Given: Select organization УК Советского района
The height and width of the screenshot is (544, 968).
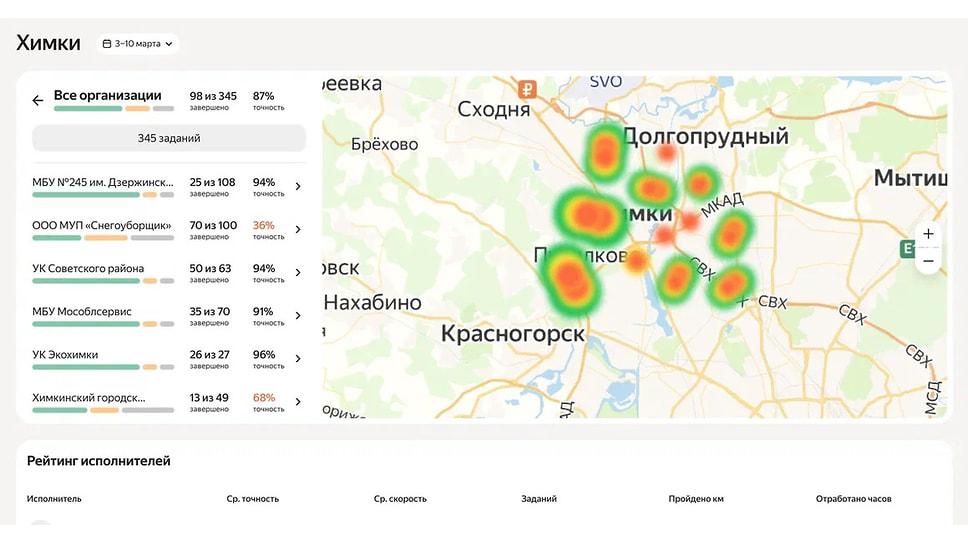Looking at the screenshot, I should pyautogui.click(x=88, y=269).
